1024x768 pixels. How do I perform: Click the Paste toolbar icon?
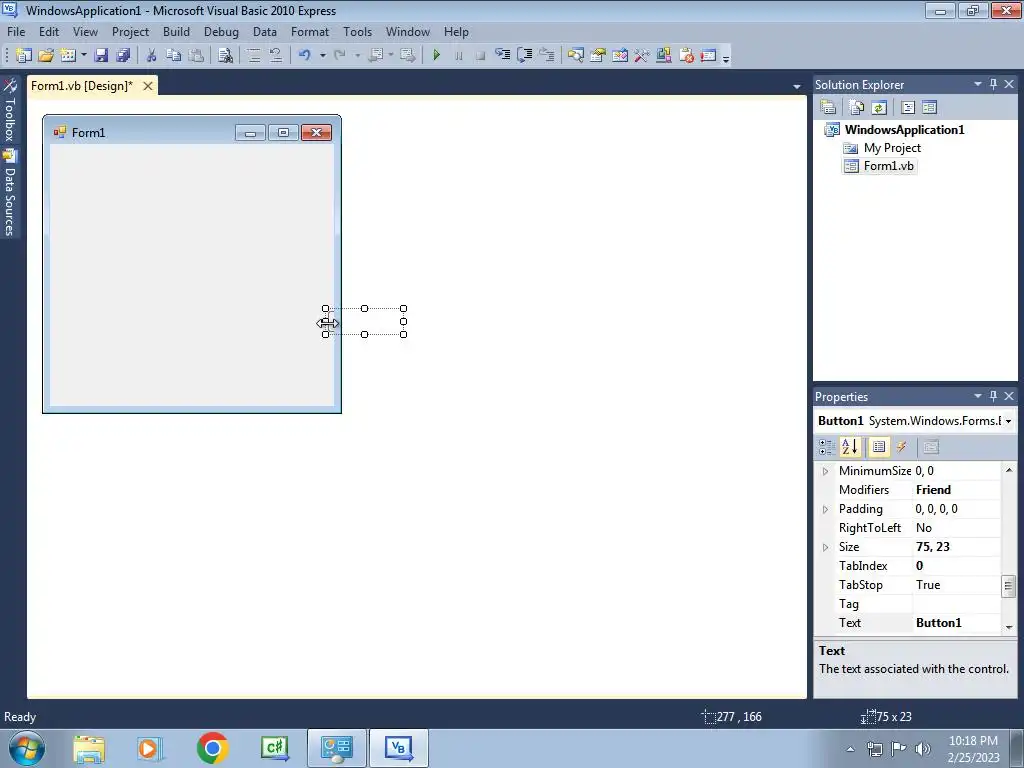(x=195, y=56)
